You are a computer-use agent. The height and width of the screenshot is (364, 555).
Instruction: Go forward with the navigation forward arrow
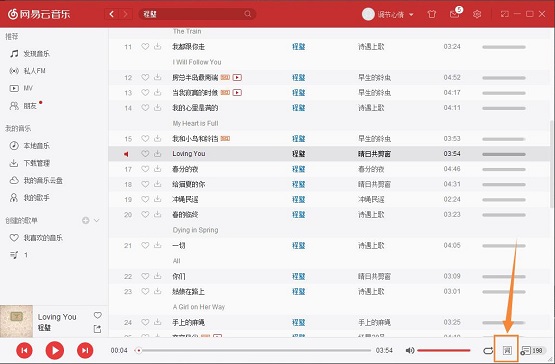(x=125, y=14)
